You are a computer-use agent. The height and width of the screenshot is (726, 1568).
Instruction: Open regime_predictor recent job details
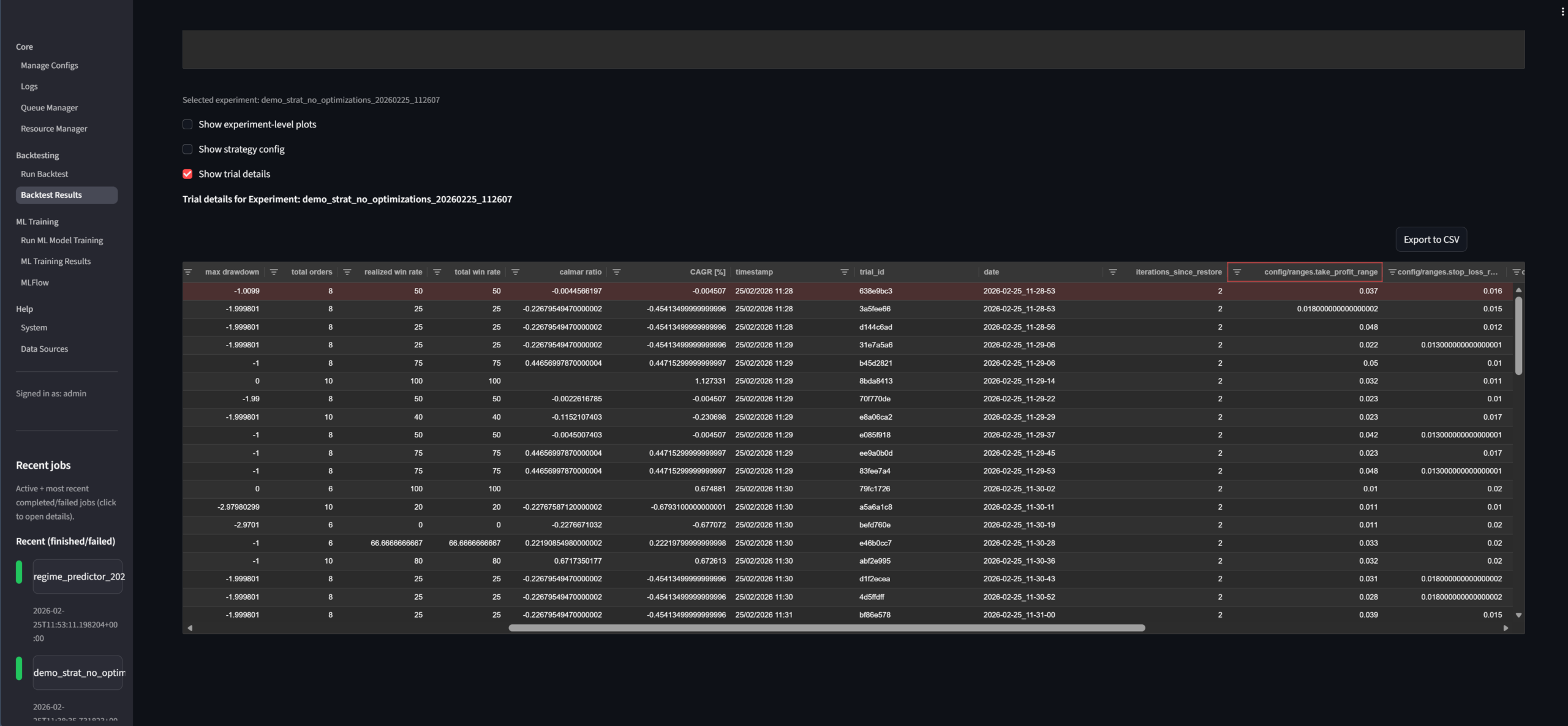click(x=78, y=577)
